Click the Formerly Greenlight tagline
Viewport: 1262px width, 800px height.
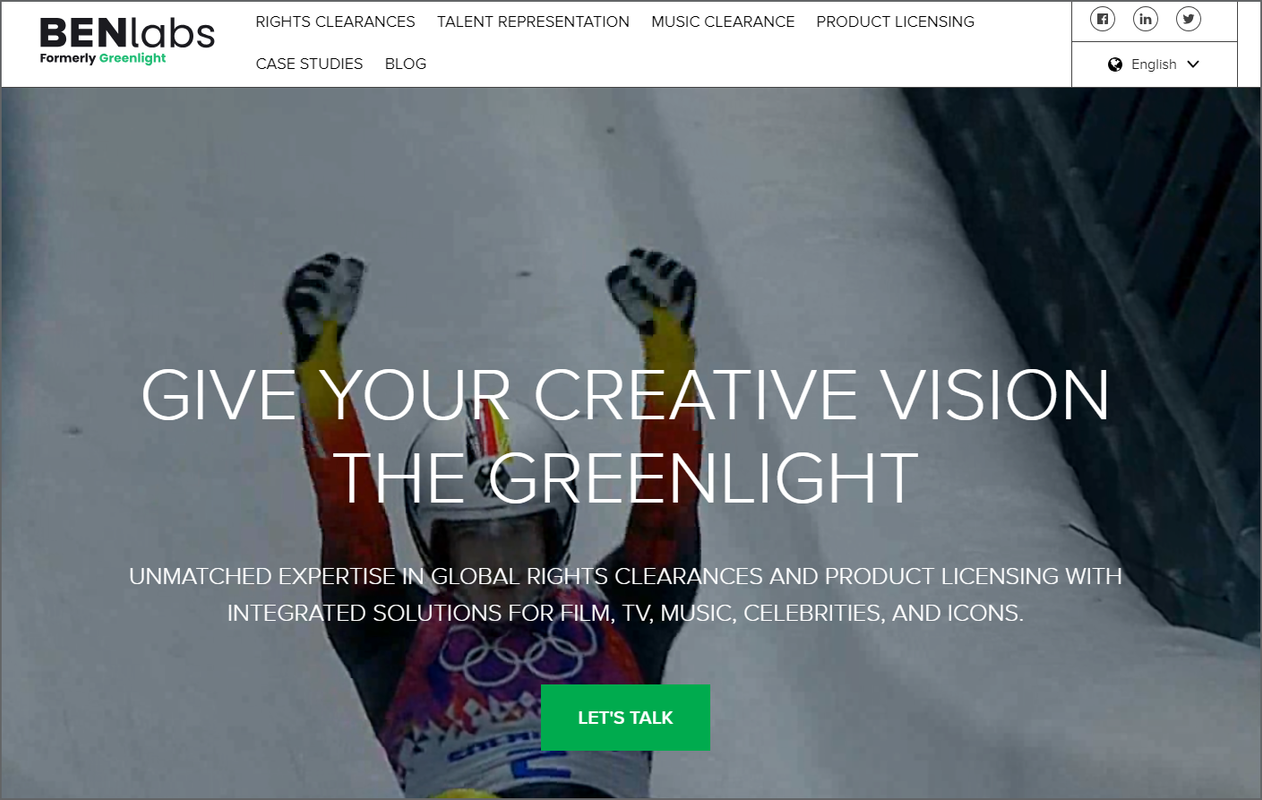pos(103,58)
